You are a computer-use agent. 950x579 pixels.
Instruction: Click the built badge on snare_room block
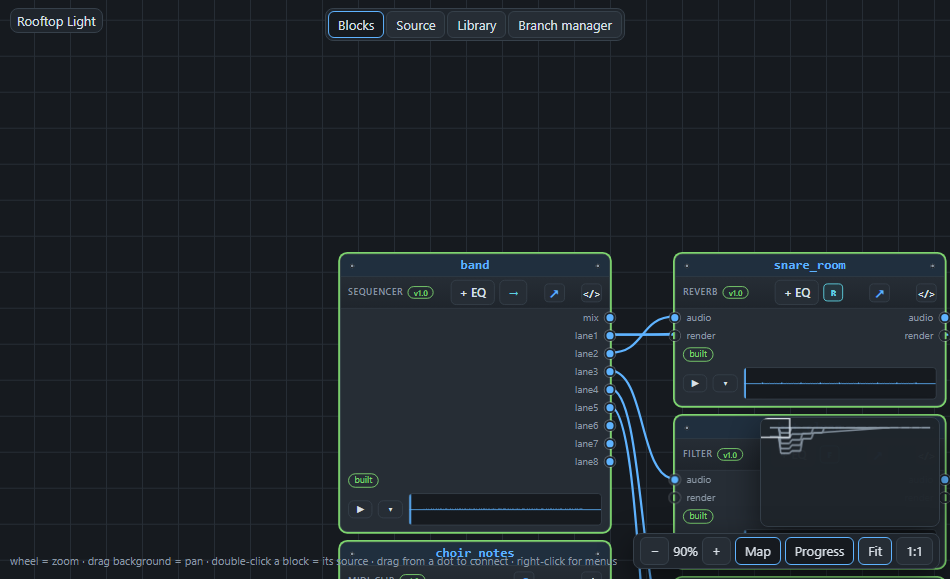pos(698,354)
